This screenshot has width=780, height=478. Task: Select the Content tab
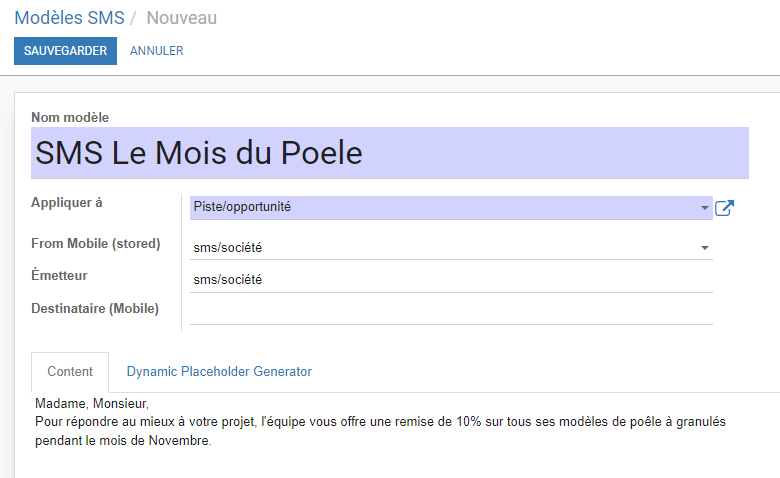[x=70, y=372]
